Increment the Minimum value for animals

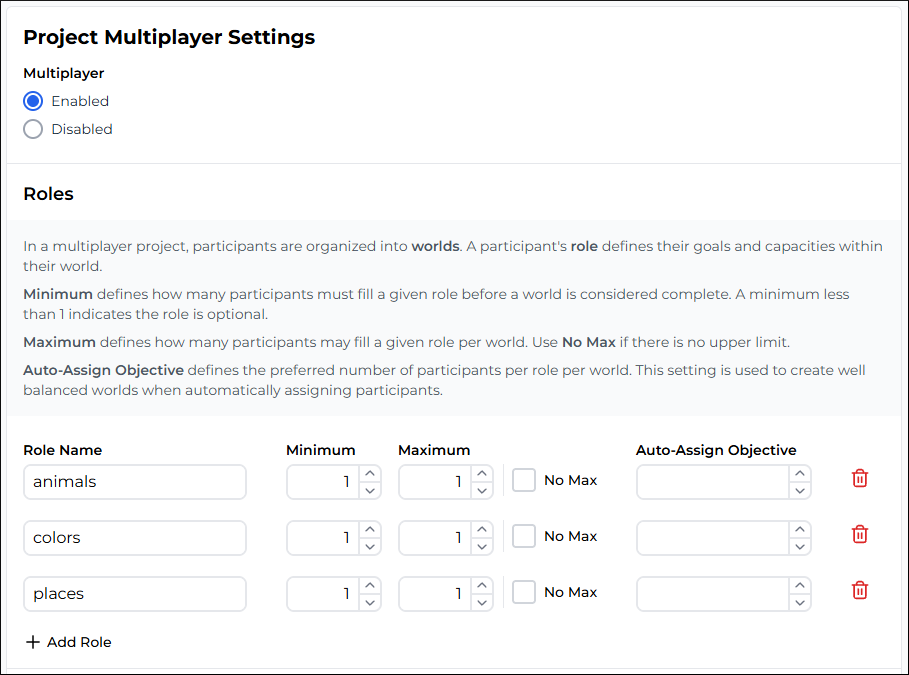[x=369, y=474]
